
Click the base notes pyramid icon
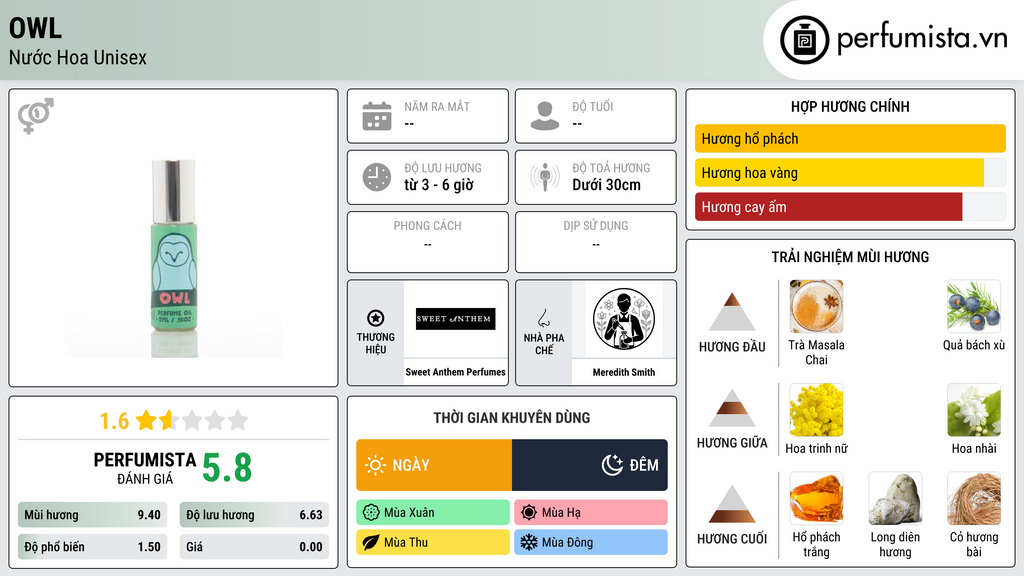(732, 504)
